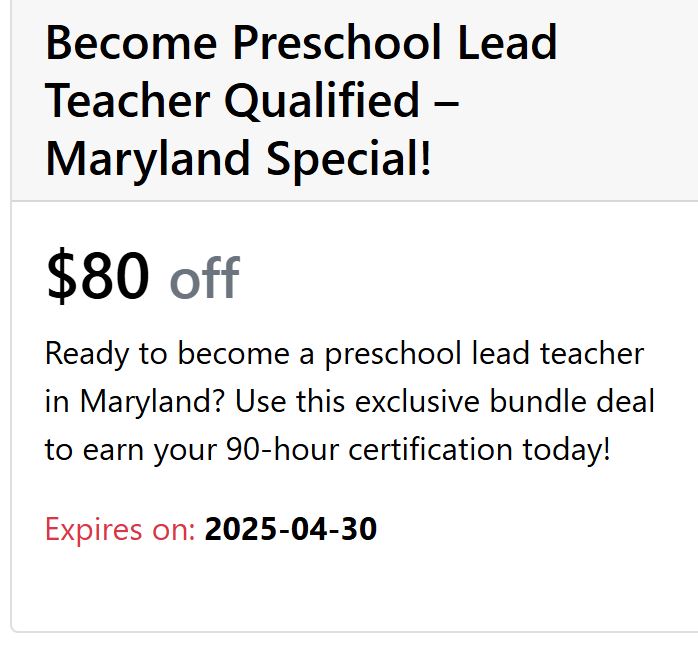Click "Special!" in the card title
Viewport: 698px width, 648px height.
click(350, 159)
